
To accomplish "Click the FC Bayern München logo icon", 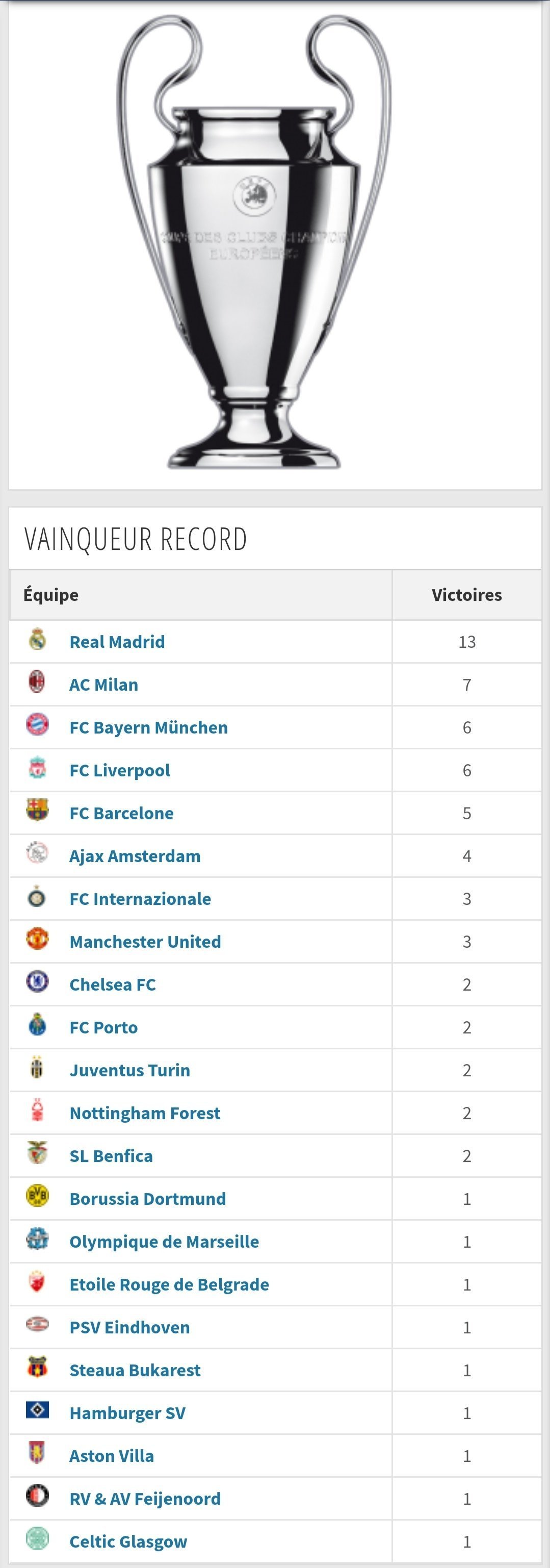I will (x=37, y=724).
